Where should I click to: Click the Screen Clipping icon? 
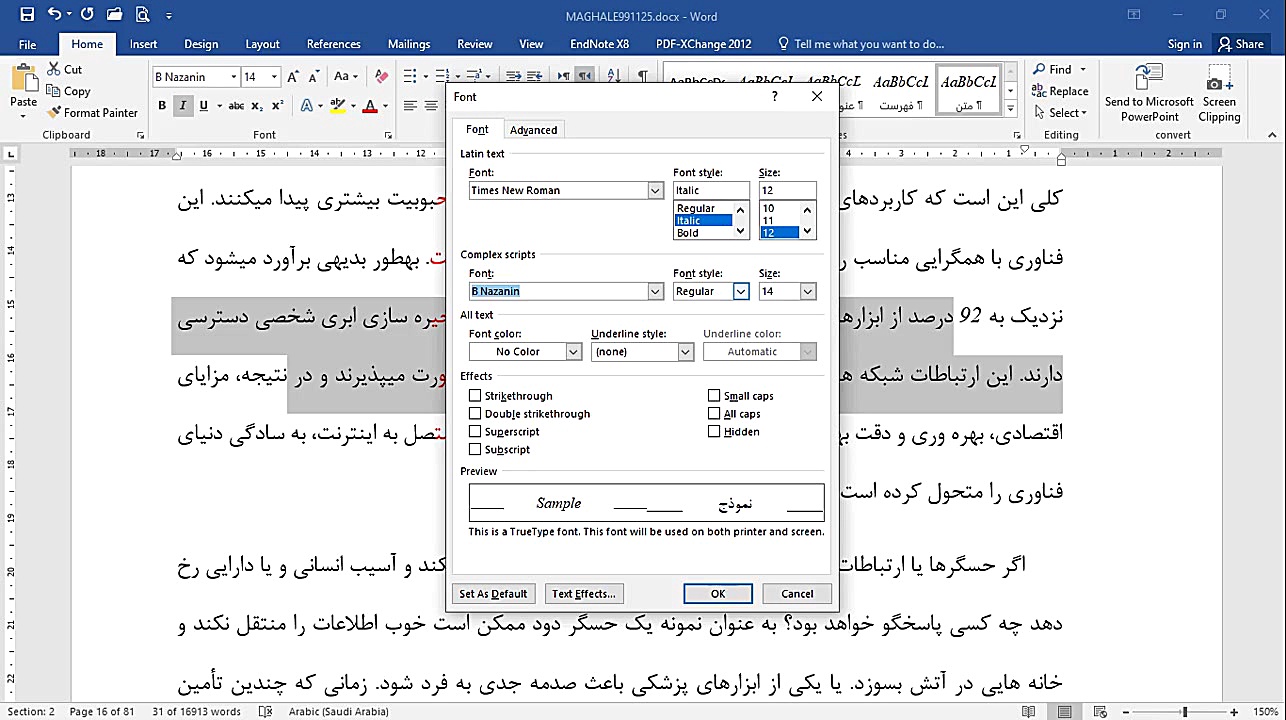click(1219, 92)
